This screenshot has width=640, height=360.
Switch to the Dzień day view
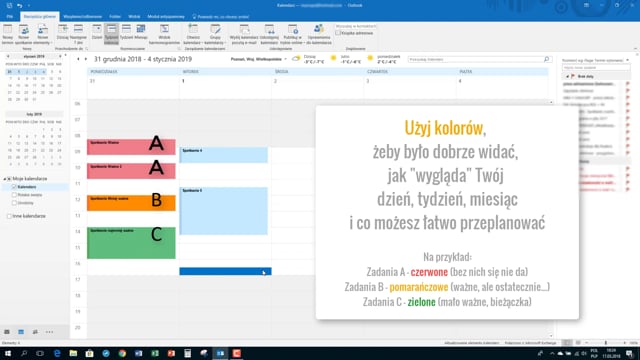(x=97, y=33)
